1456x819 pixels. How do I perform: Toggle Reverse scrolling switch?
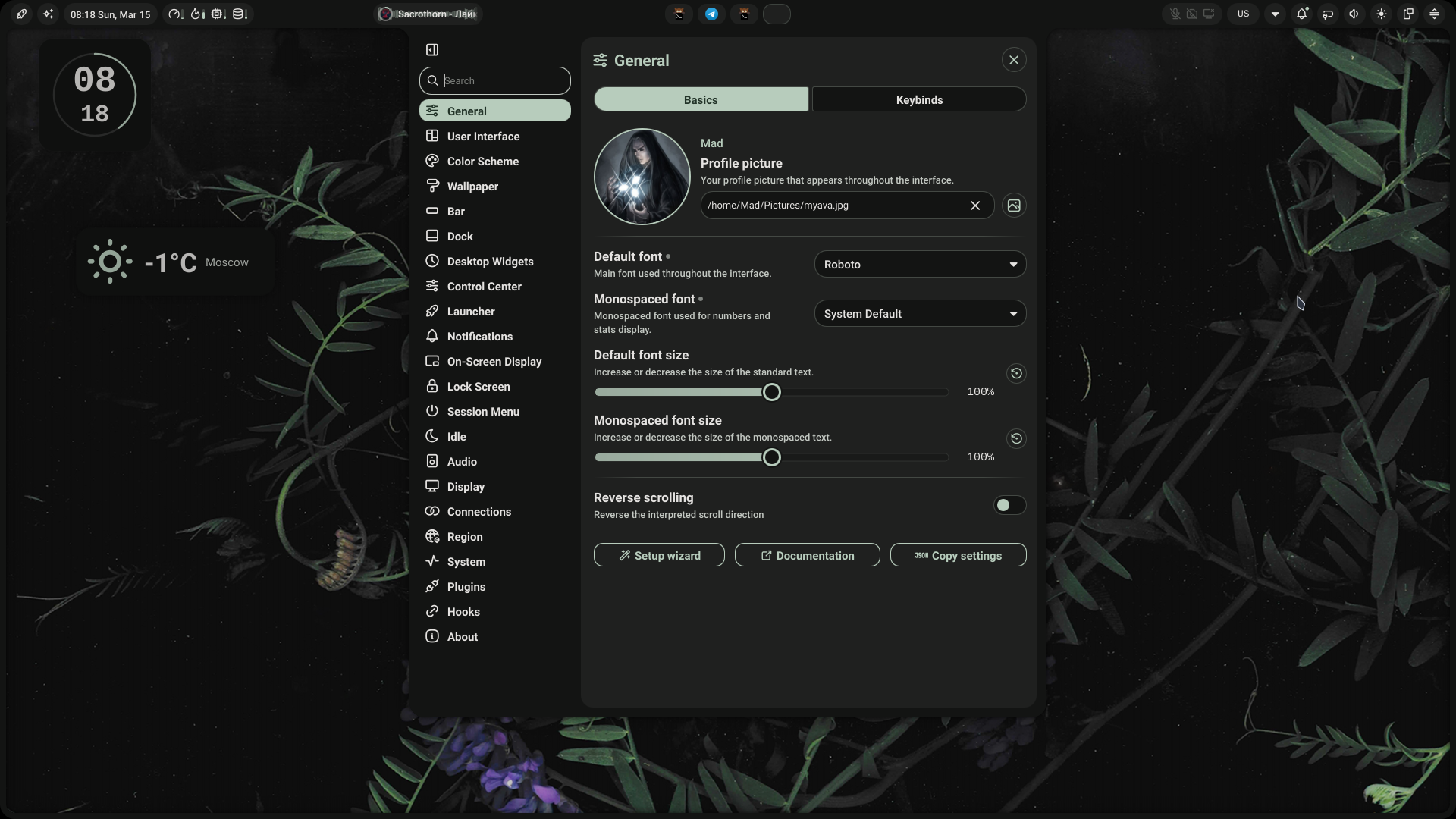[1009, 505]
